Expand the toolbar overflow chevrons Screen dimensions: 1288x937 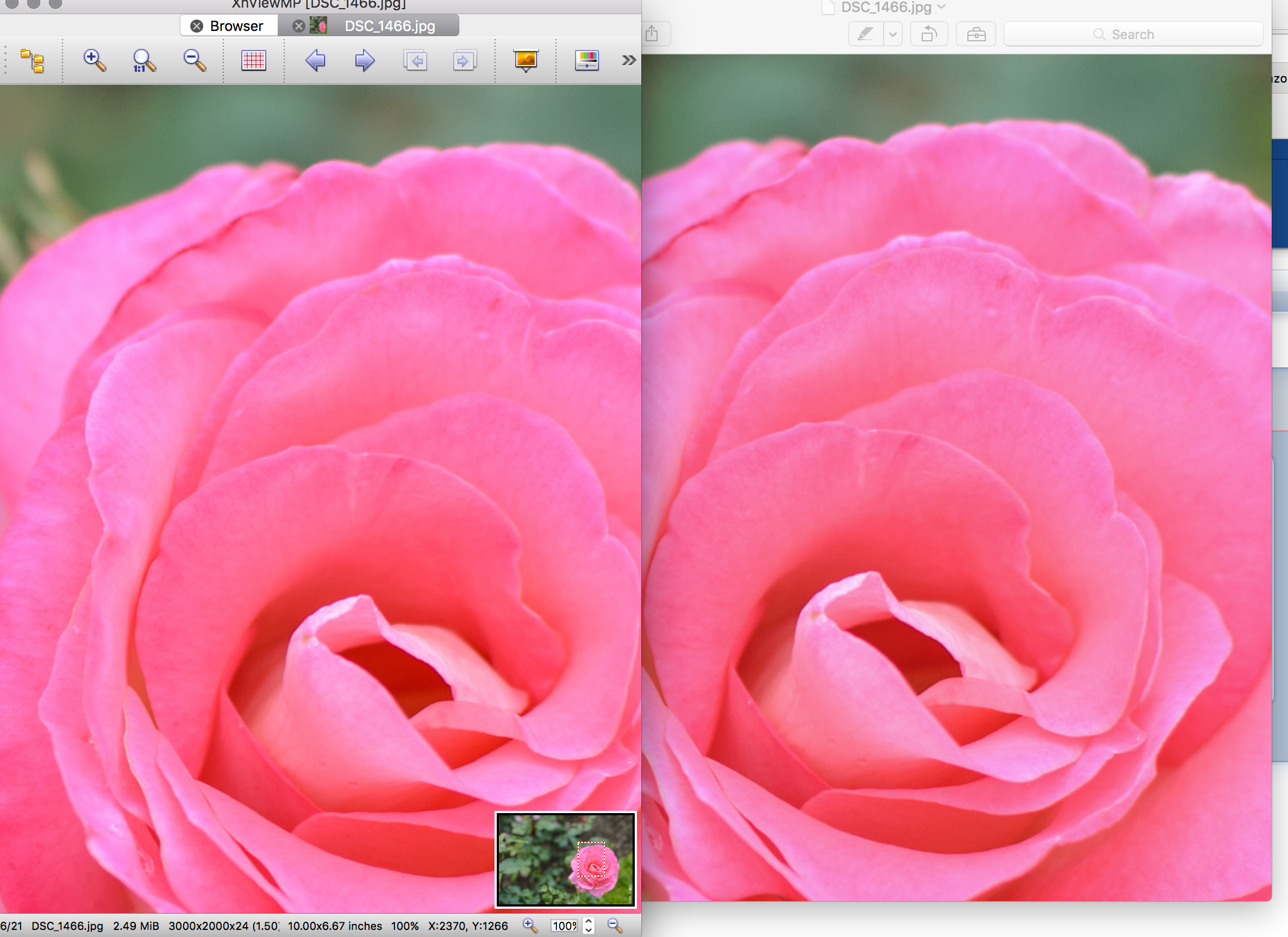tap(628, 60)
